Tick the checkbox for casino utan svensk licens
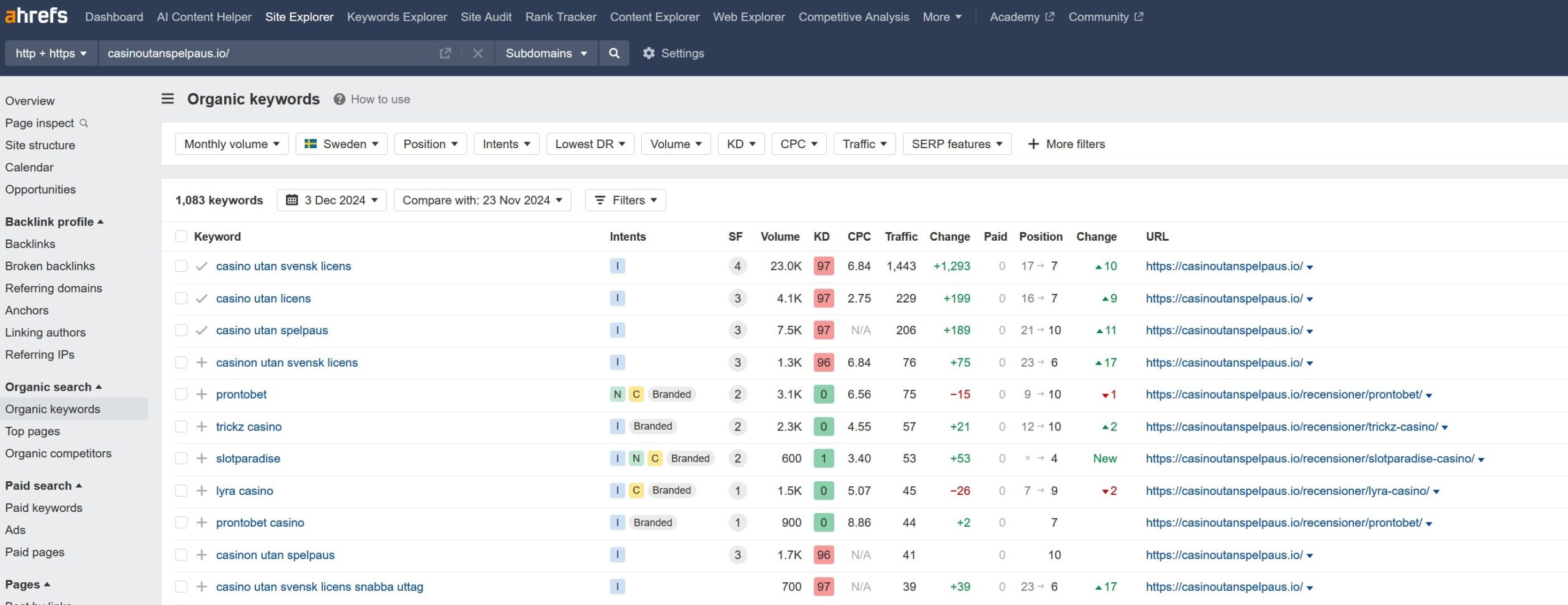Viewport: 1568px width, 605px height. (181, 266)
